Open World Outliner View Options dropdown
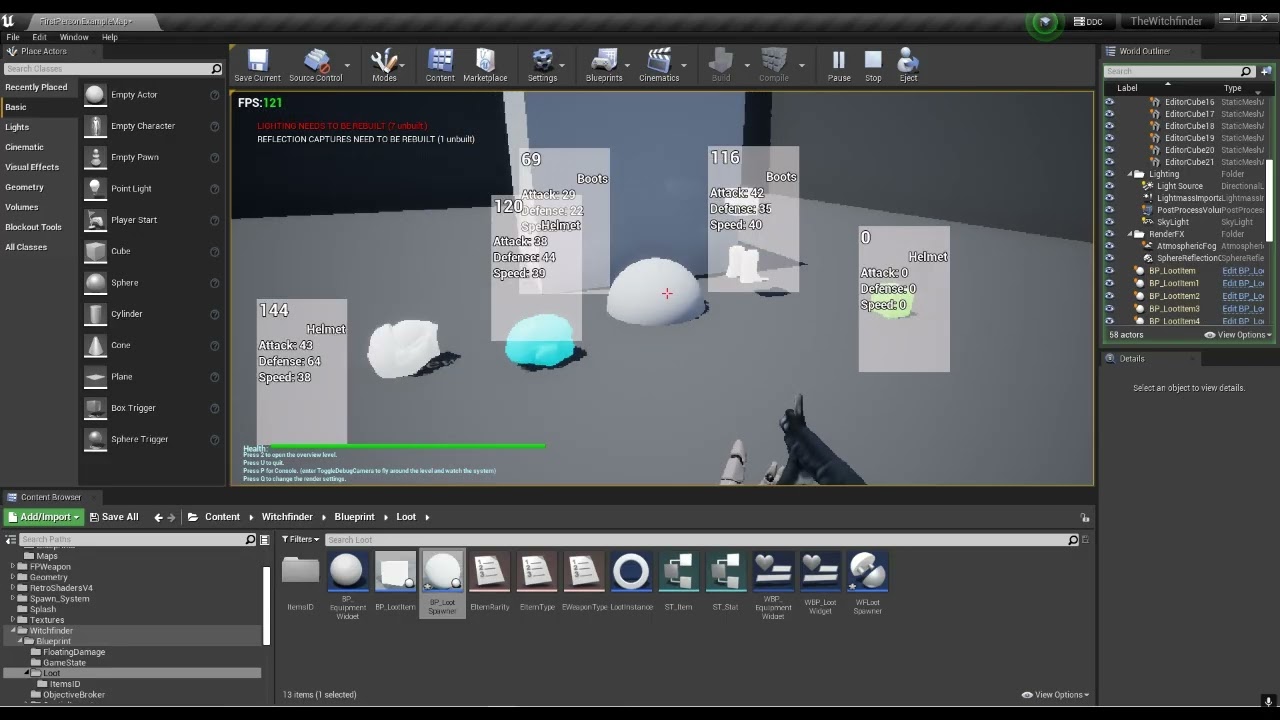1280x720 pixels. pos(1238,335)
